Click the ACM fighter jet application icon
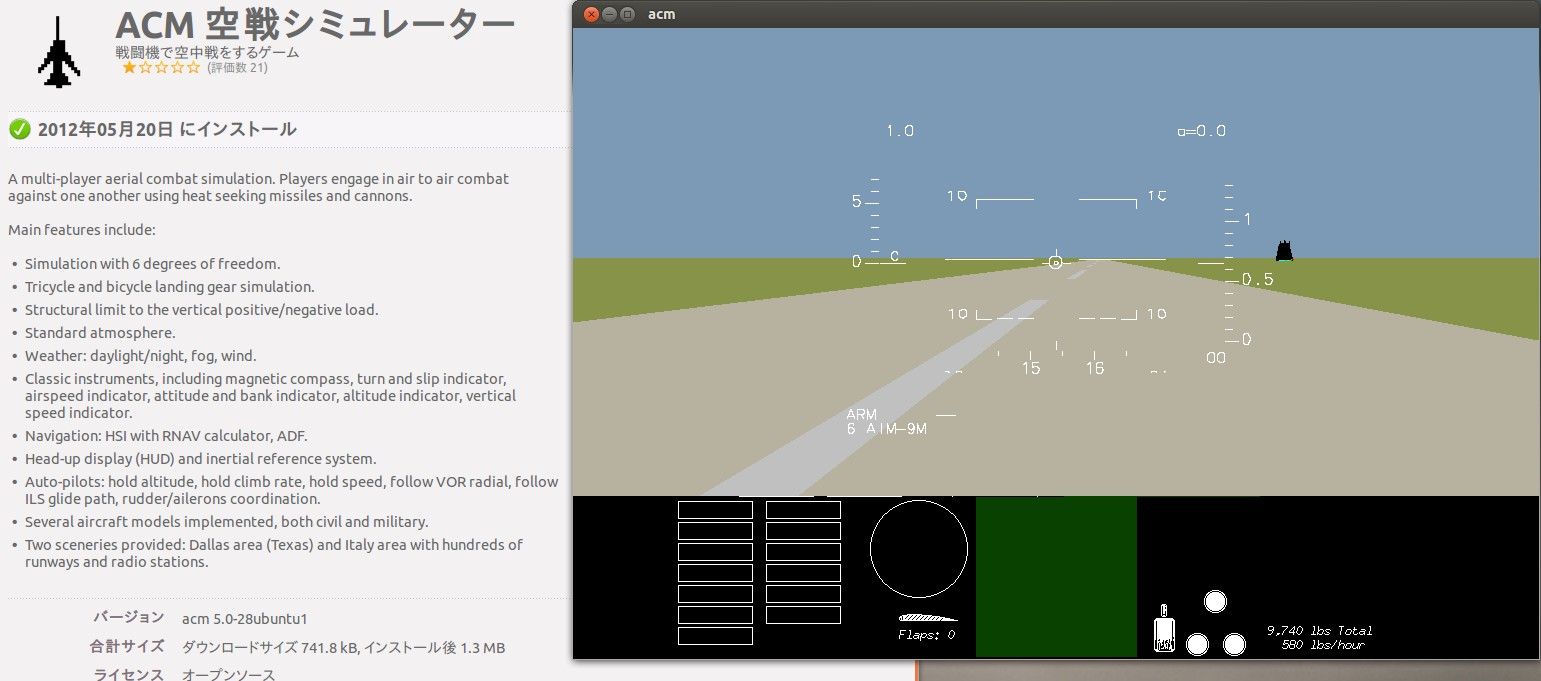Image resolution: width=1541 pixels, height=681 pixels. tap(59, 50)
